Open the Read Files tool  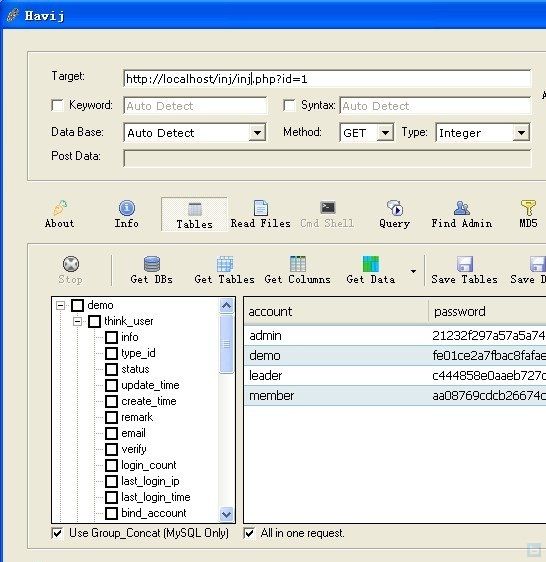click(261, 214)
